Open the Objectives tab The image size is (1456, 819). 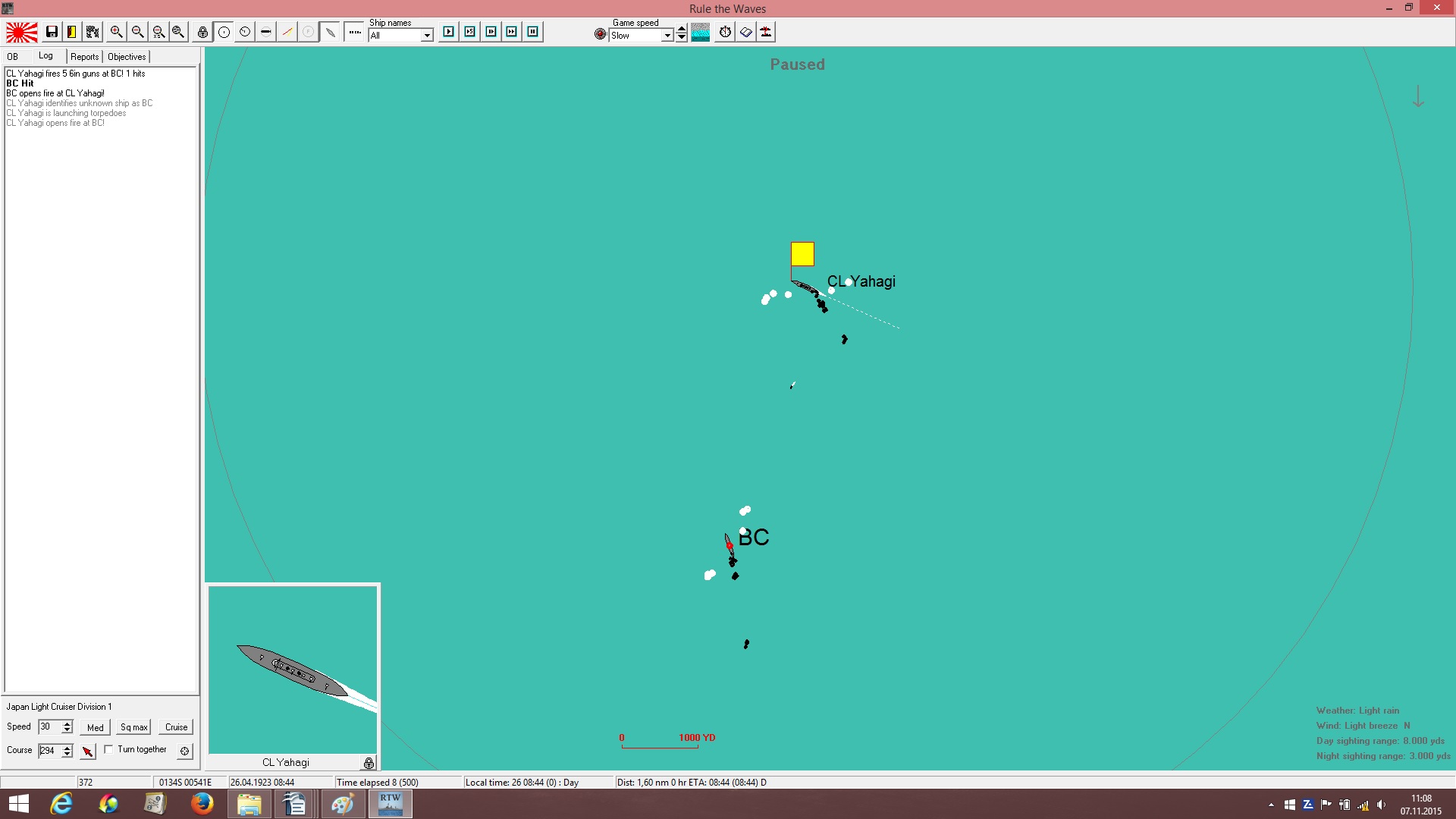point(127,57)
